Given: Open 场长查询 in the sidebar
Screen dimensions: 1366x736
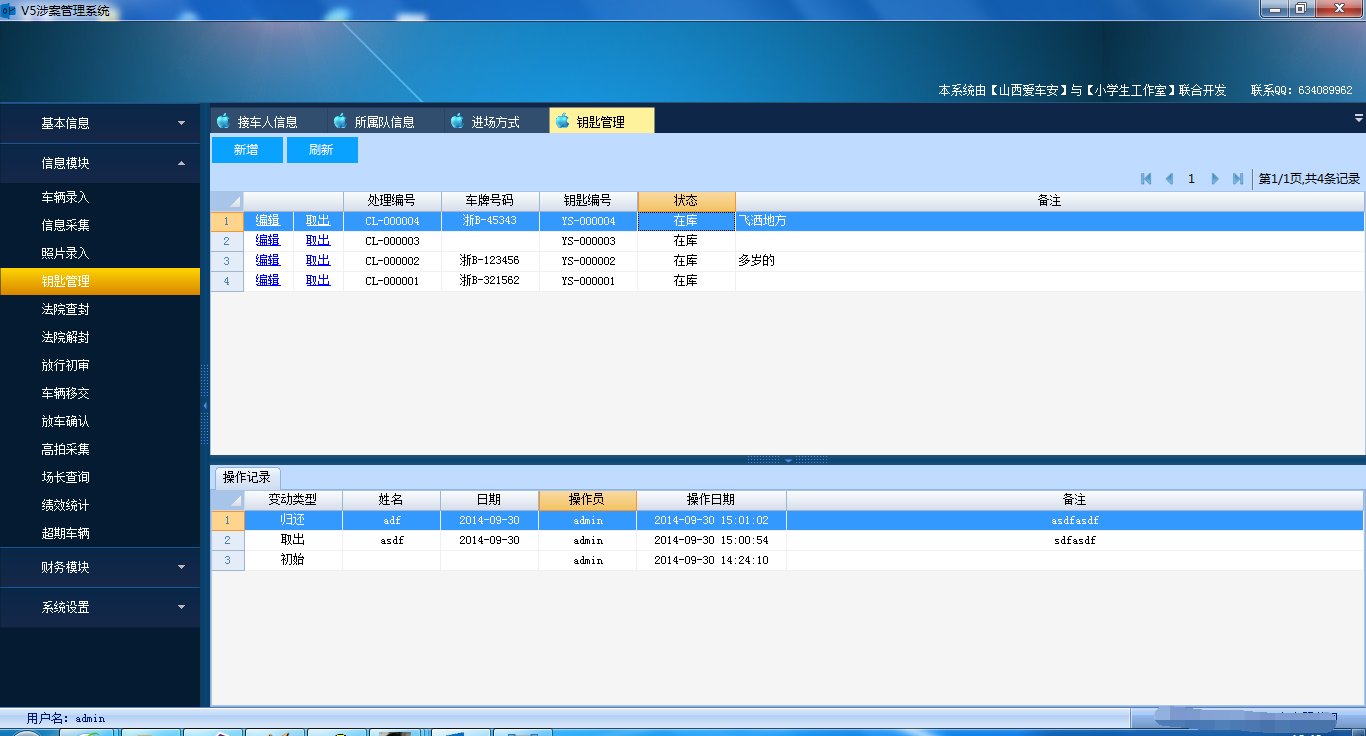Looking at the screenshot, I should point(100,477).
